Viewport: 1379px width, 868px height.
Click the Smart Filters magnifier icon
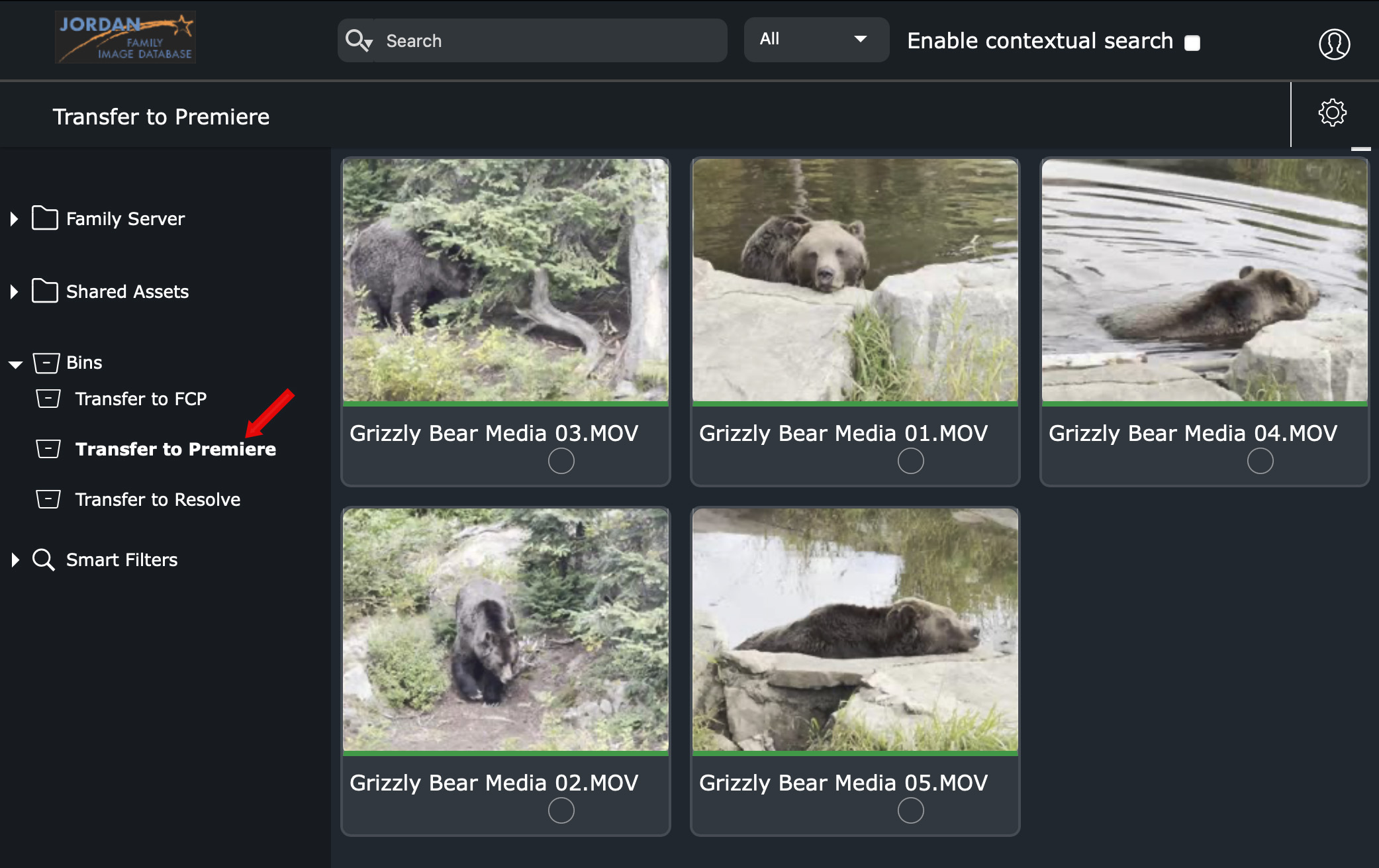(x=44, y=559)
